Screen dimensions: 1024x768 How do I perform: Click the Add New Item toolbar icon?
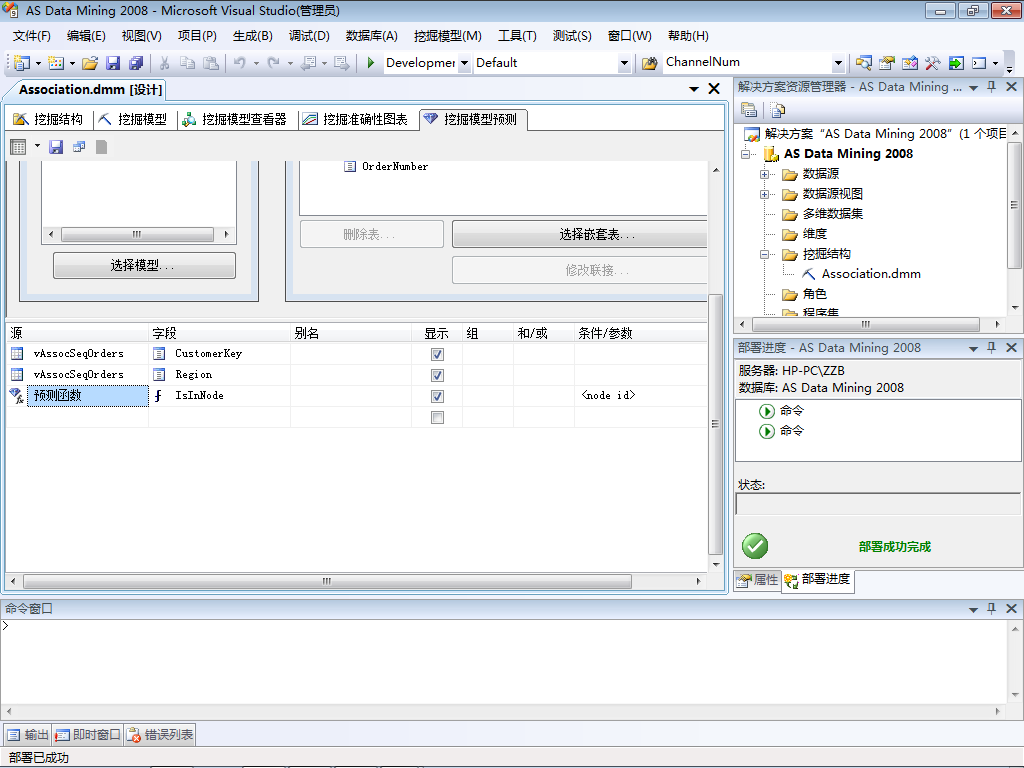point(56,63)
